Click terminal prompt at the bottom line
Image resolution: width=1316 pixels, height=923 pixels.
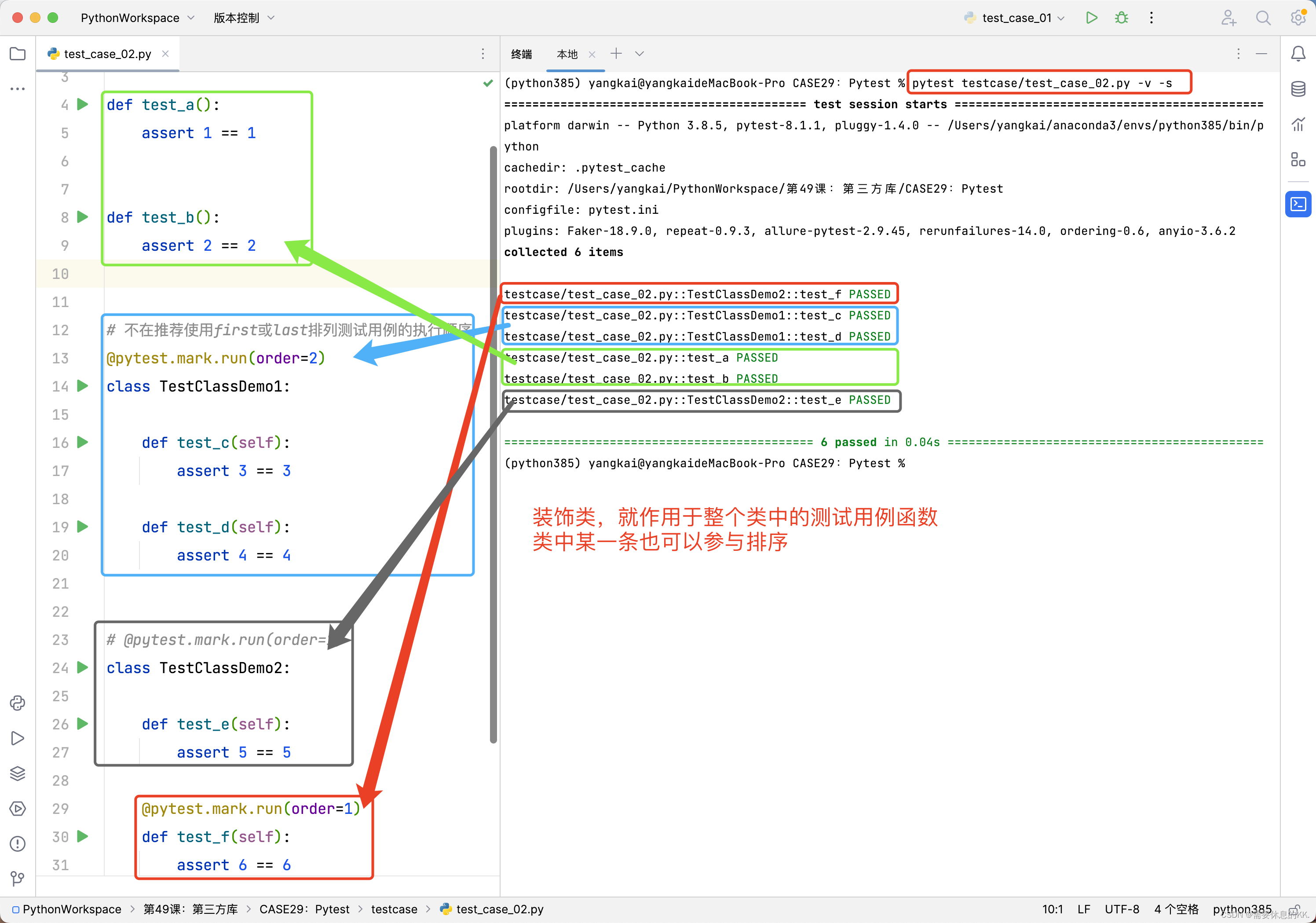[x=705, y=463]
